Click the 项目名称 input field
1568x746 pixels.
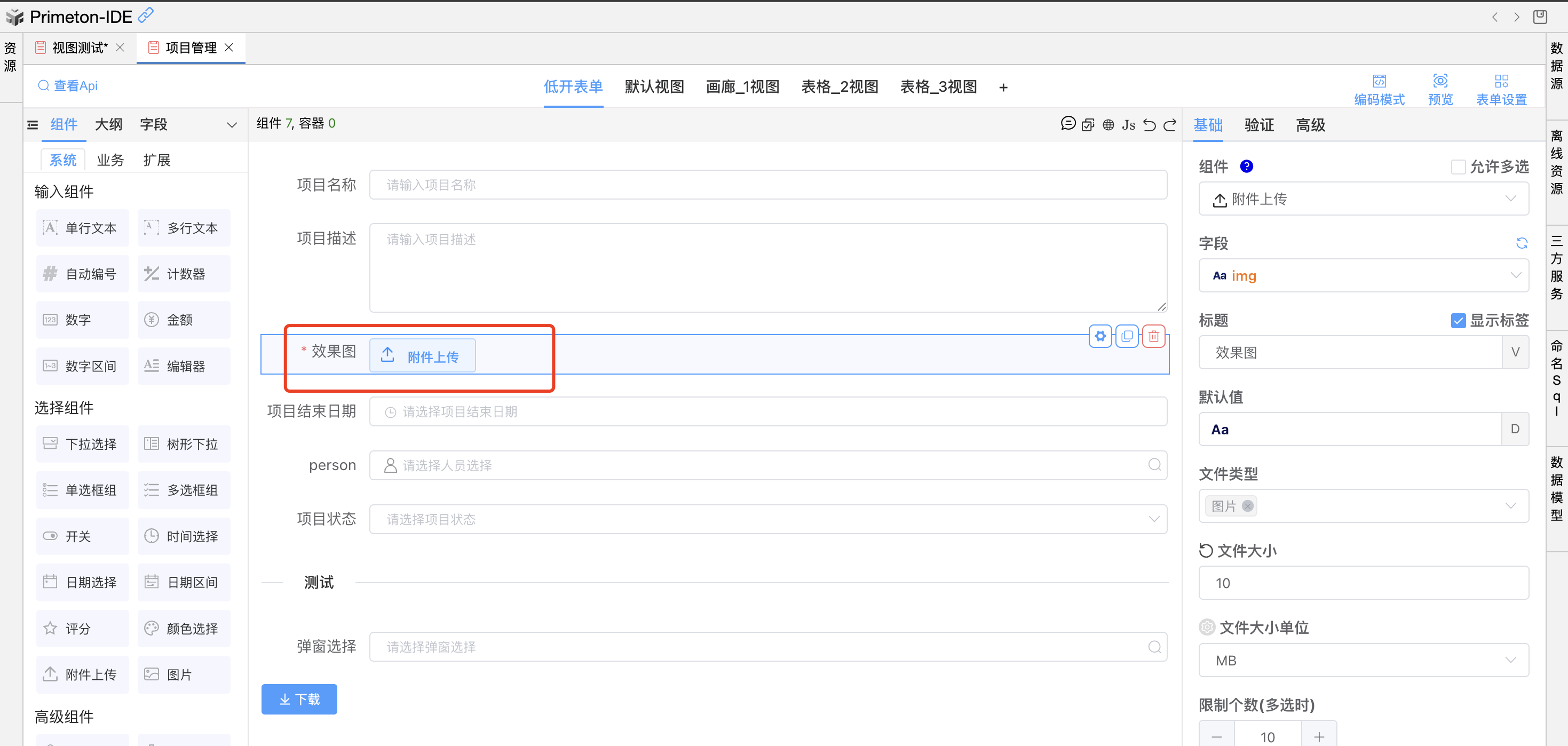click(x=767, y=185)
